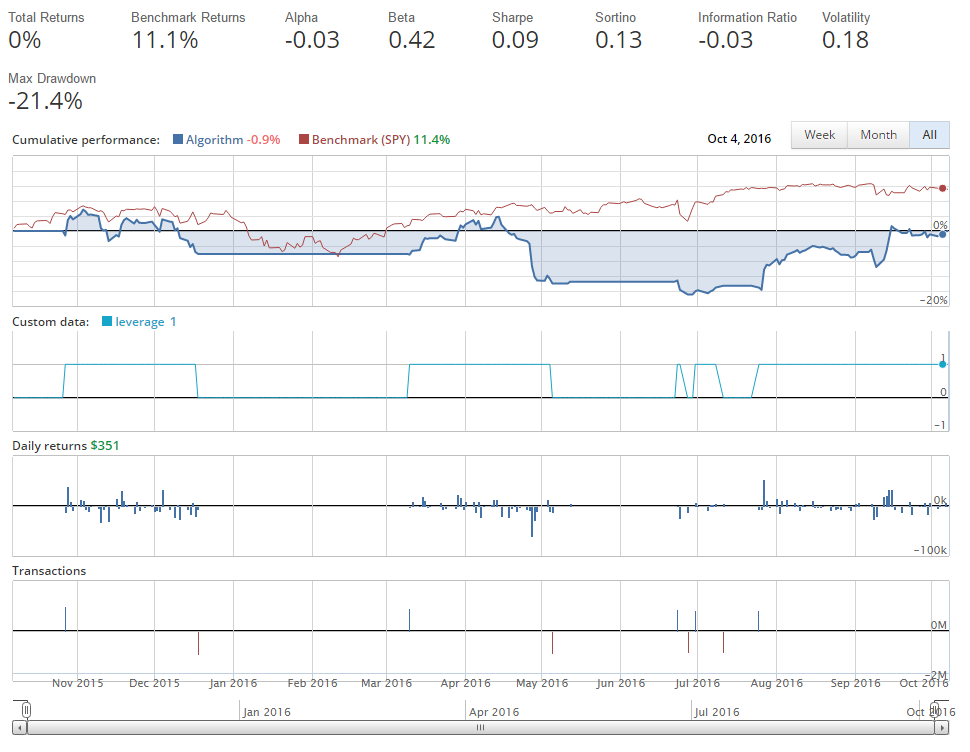
Task: Select the All time range button
Action: point(929,135)
